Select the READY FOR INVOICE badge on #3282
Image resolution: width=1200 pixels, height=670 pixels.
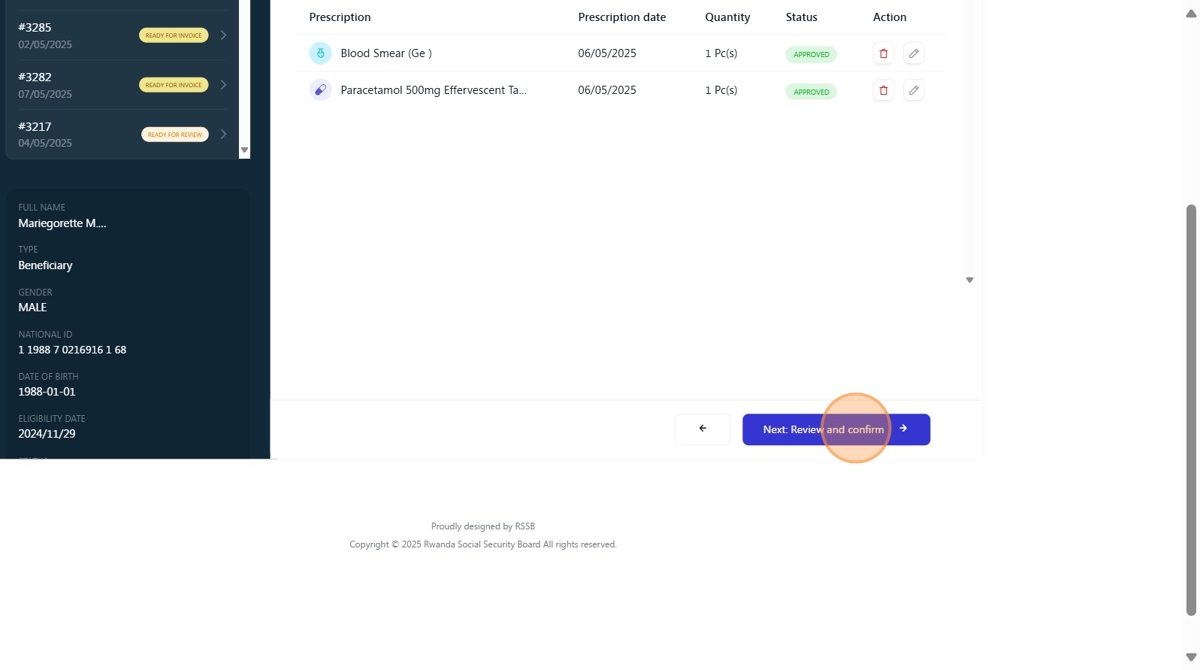click(174, 85)
